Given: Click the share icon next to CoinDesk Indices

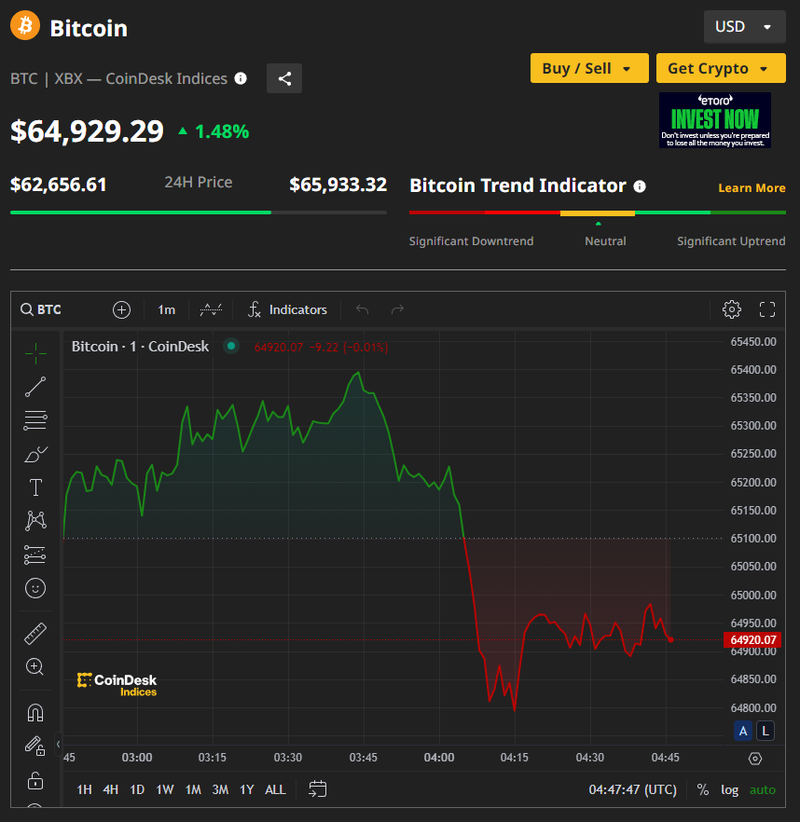Looking at the screenshot, I should [285, 79].
